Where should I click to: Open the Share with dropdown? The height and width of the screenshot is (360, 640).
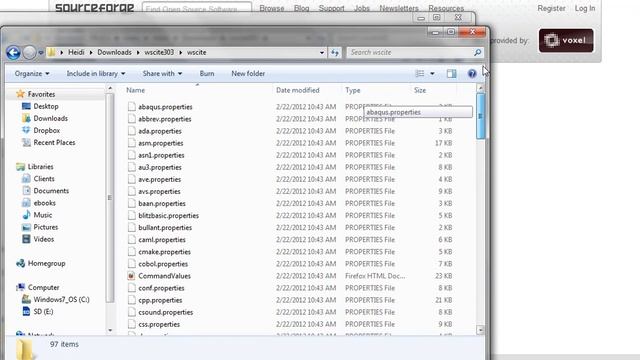click(x=162, y=73)
